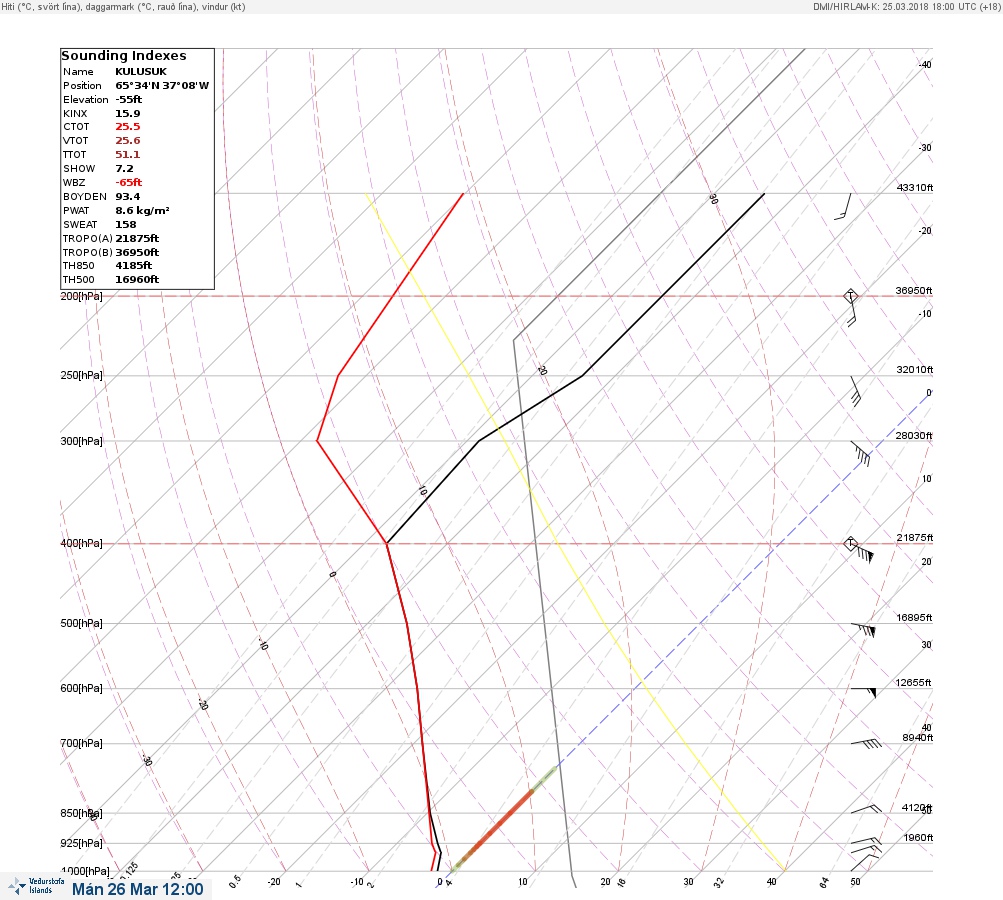The height and width of the screenshot is (900, 1003).
Task: Click the elevation value -55ft
Action: click(x=129, y=100)
